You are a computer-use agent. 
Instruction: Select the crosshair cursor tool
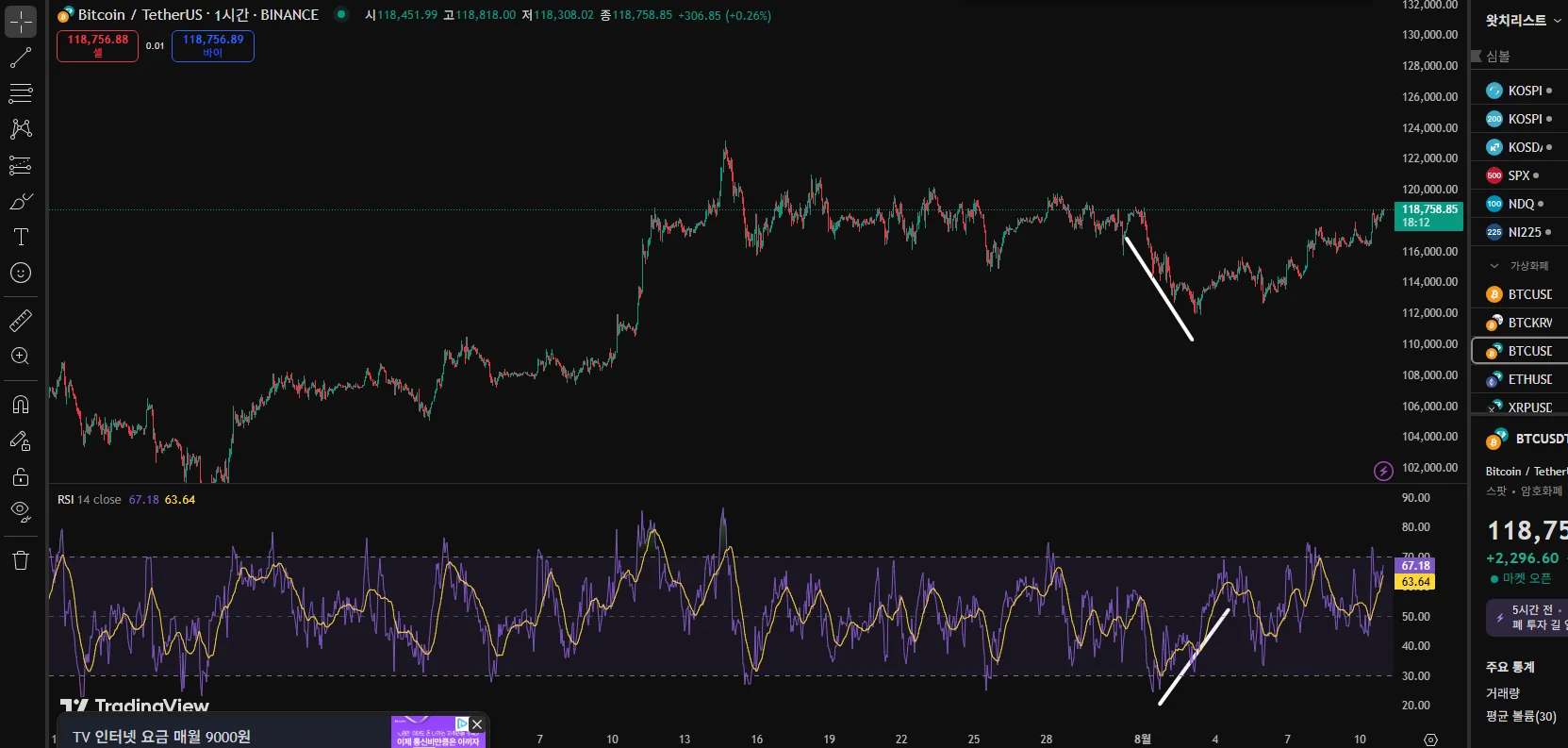[21, 22]
